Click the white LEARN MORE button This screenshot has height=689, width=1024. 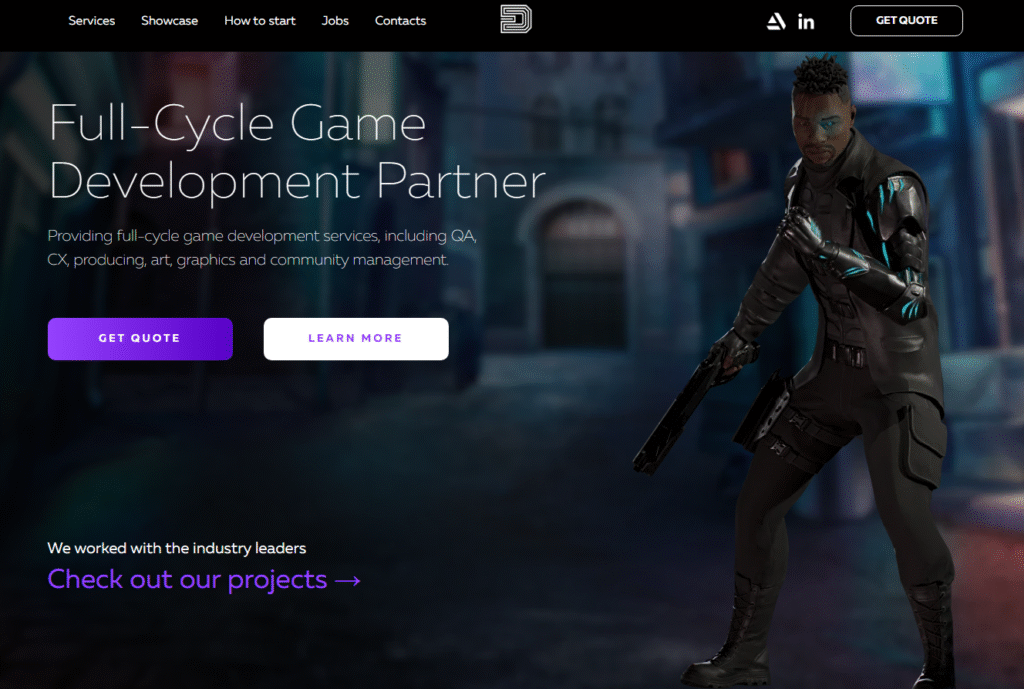coord(356,338)
